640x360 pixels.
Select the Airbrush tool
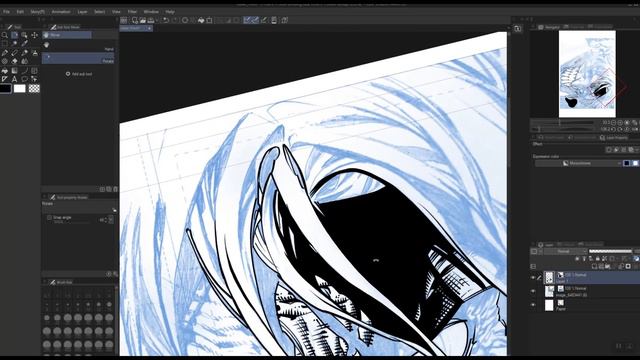point(34,53)
